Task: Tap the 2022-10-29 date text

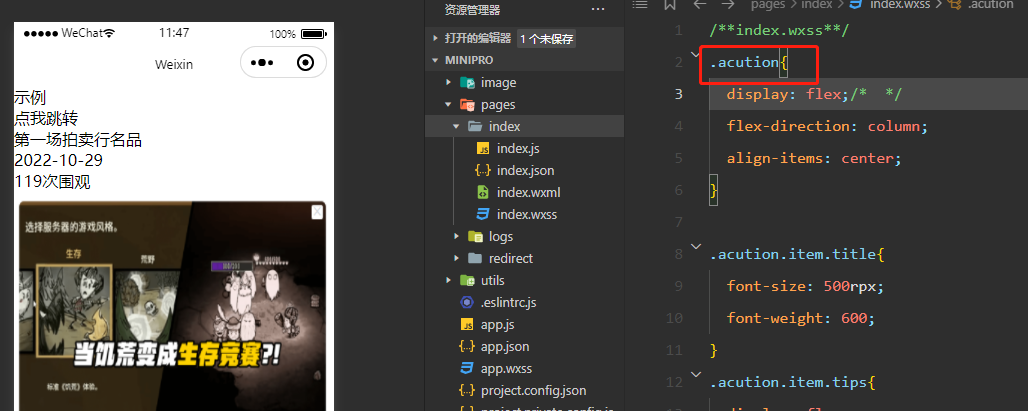Action: [58, 161]
